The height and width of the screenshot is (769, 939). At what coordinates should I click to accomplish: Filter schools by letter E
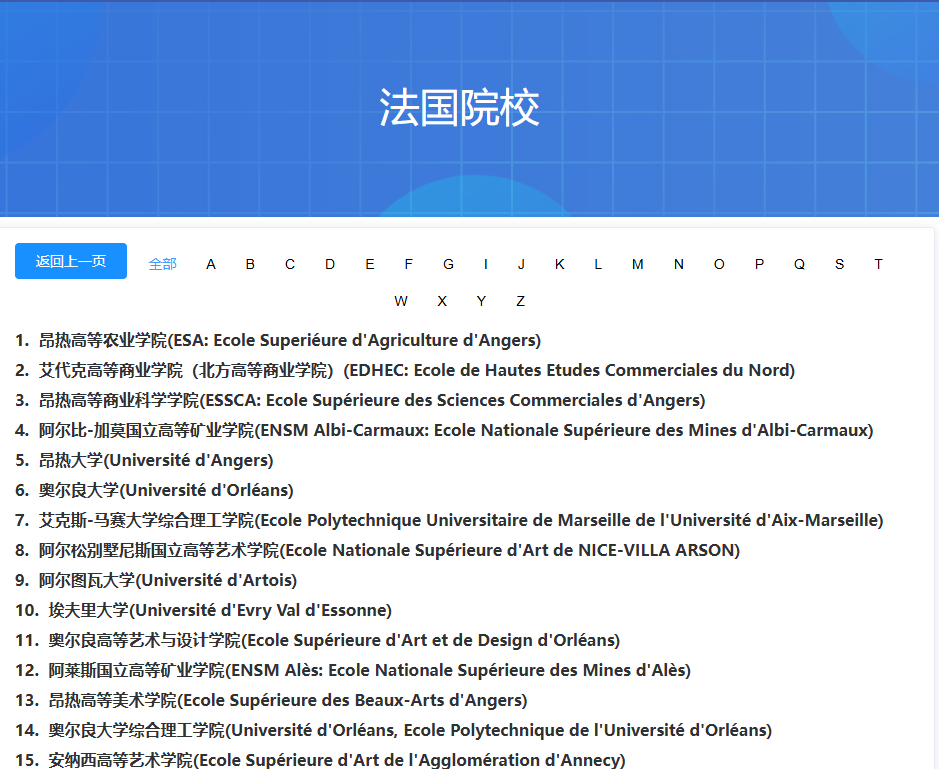click(370, 264)
